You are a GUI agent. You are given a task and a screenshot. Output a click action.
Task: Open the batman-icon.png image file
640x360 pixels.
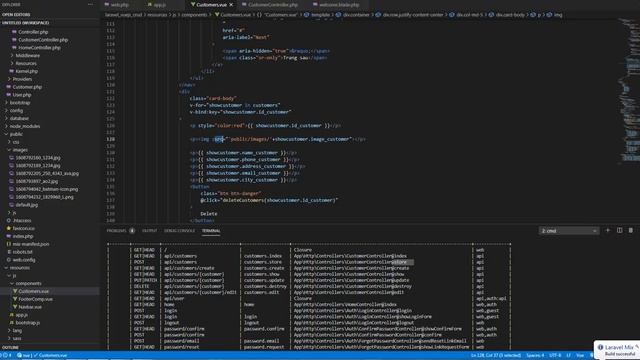[47, 189]
